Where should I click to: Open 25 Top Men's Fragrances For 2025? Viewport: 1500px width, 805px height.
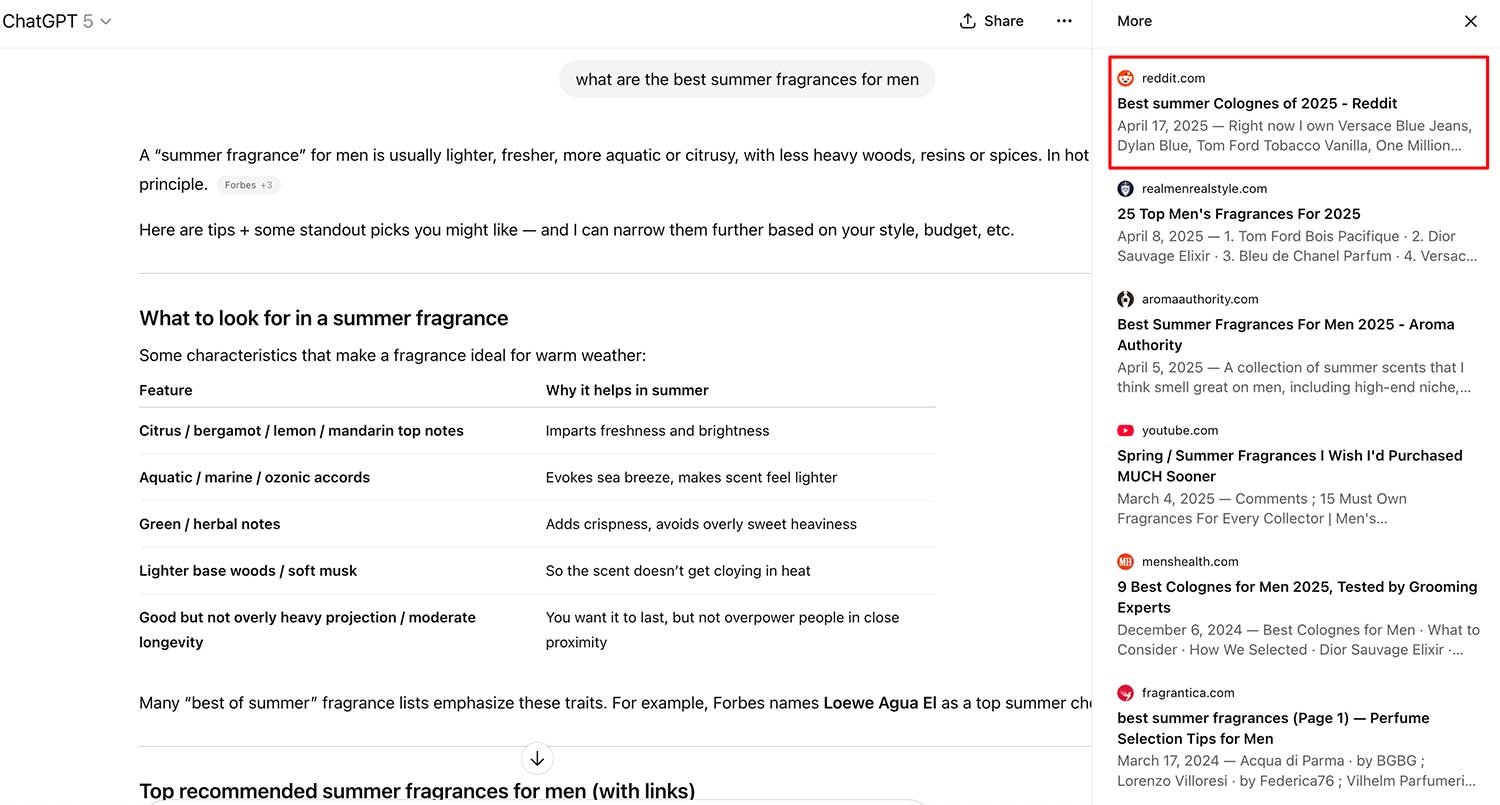tap(1238, 213)
